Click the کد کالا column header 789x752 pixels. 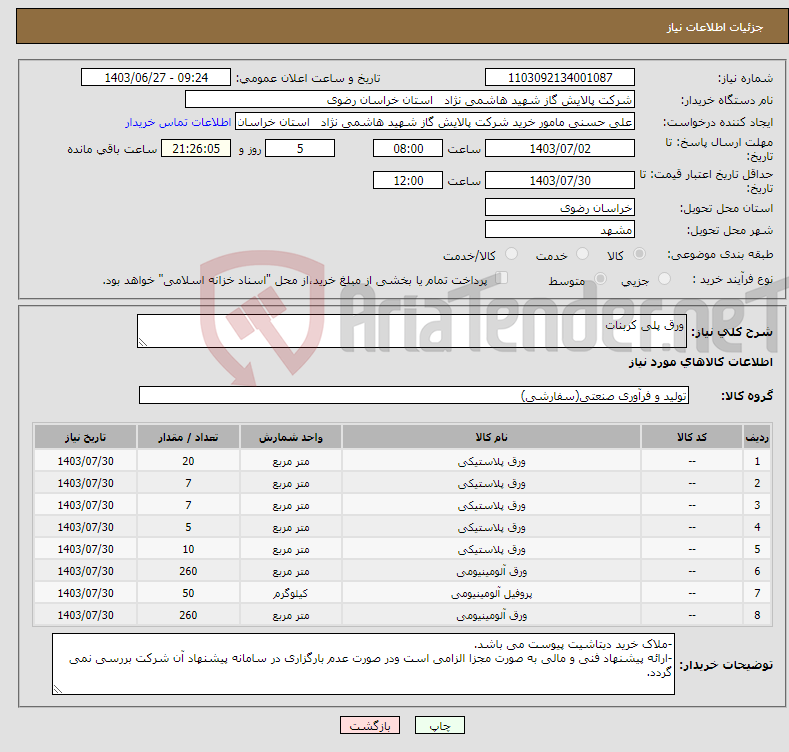[692, 437]
